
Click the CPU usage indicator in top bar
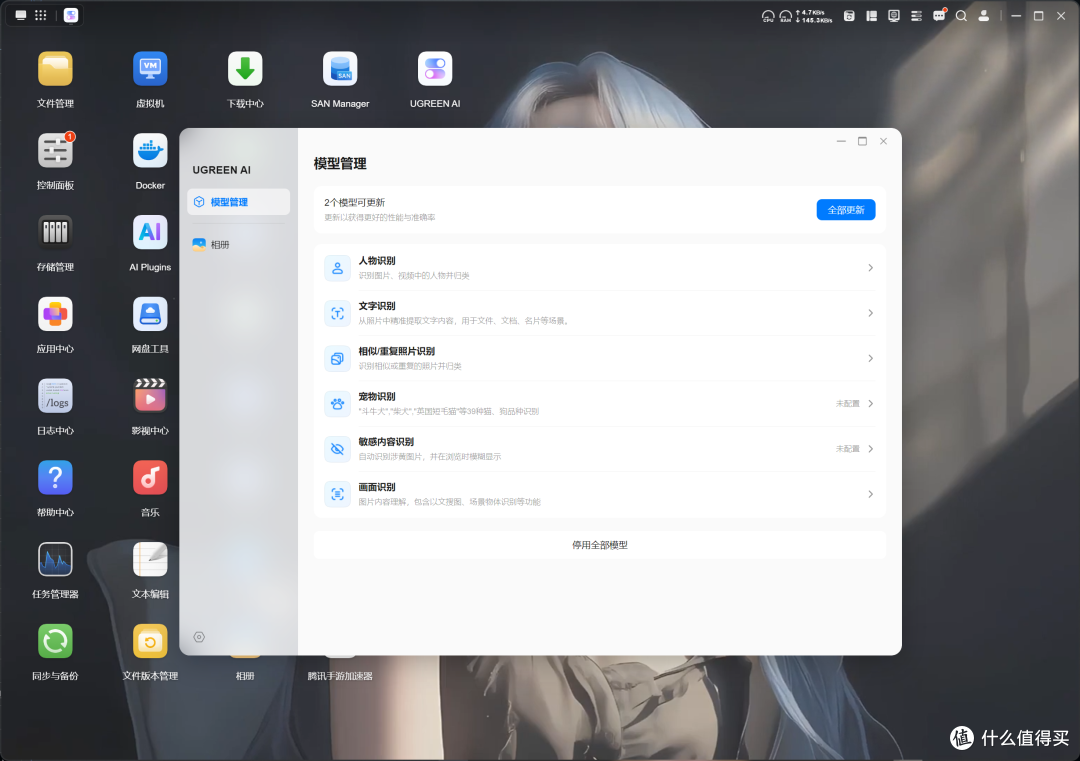(768, 16)
